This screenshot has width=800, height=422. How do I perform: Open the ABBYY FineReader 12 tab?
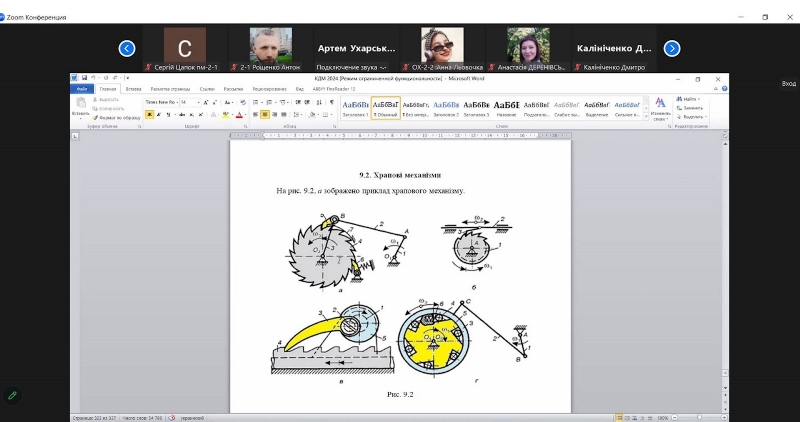(334, 89)
